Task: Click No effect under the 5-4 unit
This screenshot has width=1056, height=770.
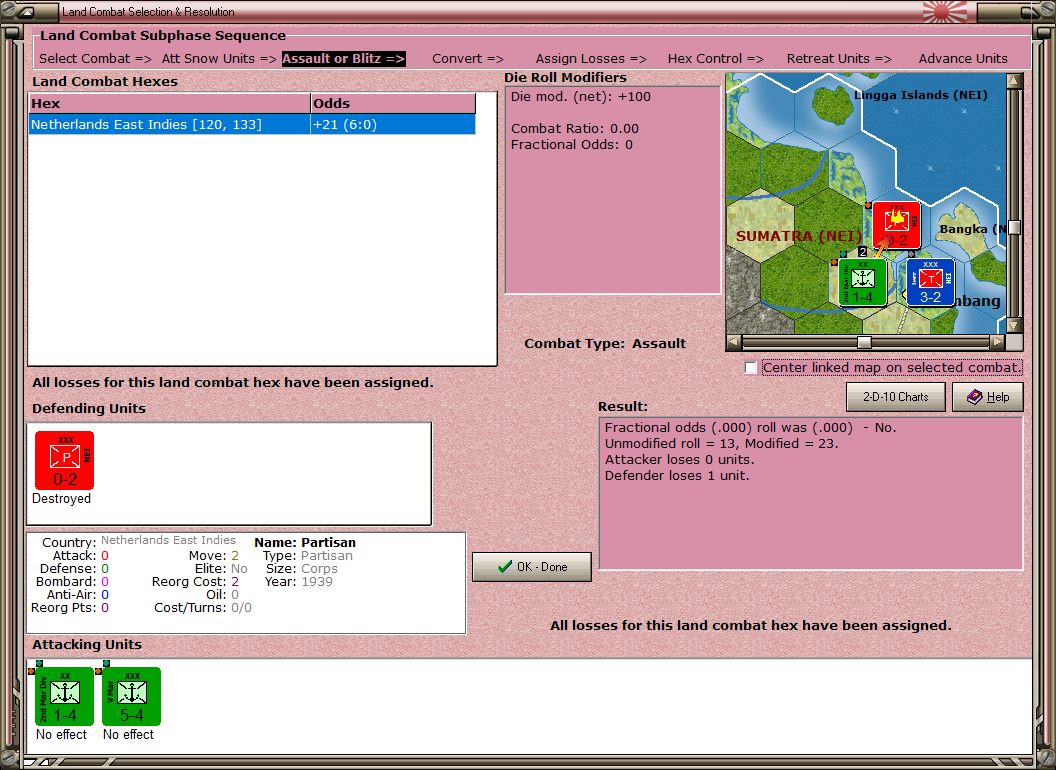Action: click(x=128, y=734)
